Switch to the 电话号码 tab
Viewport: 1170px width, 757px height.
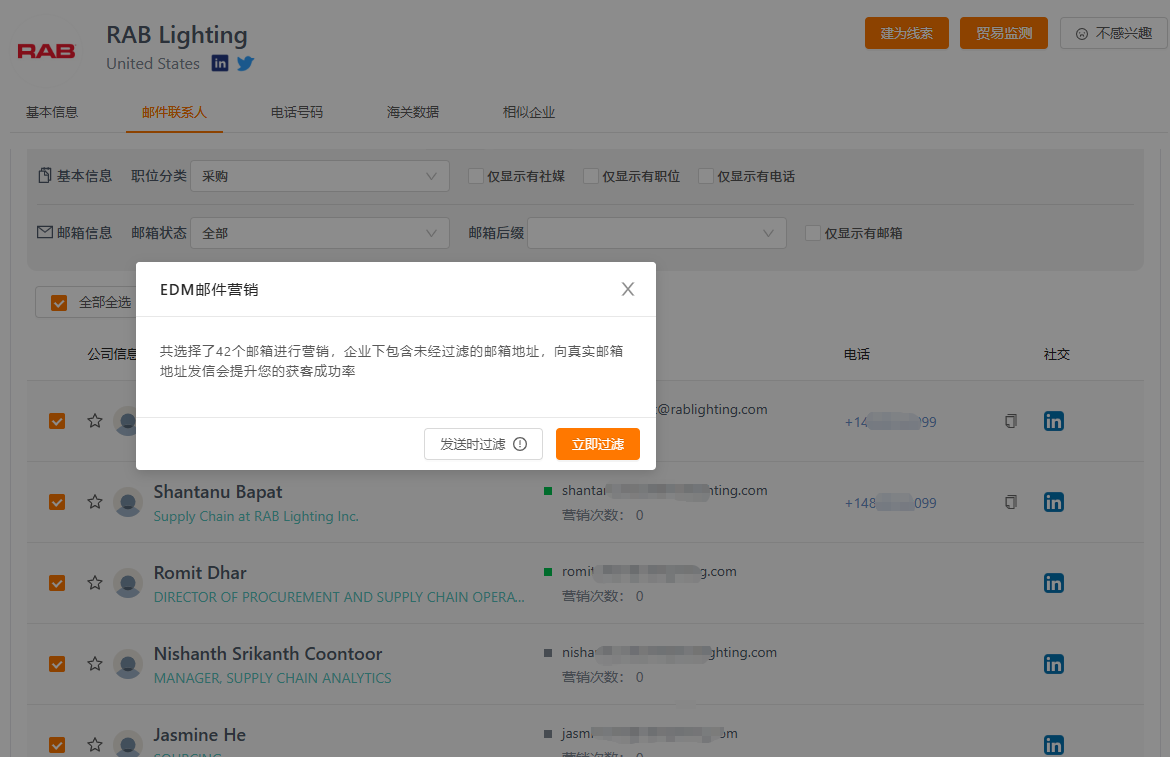pyautogui.click(x=297, y=112)
